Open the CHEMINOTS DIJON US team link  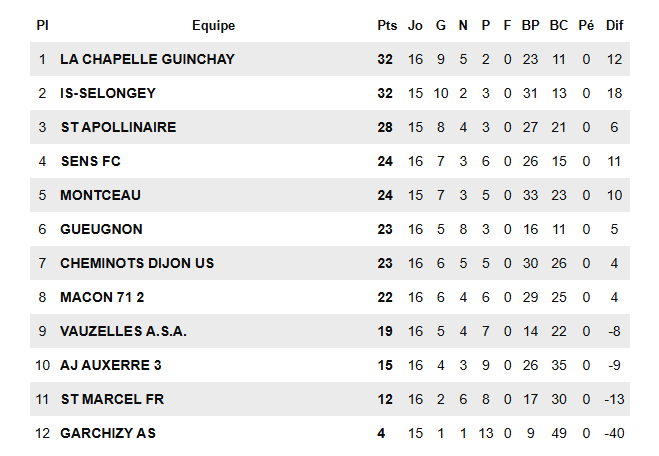[137, 263]
